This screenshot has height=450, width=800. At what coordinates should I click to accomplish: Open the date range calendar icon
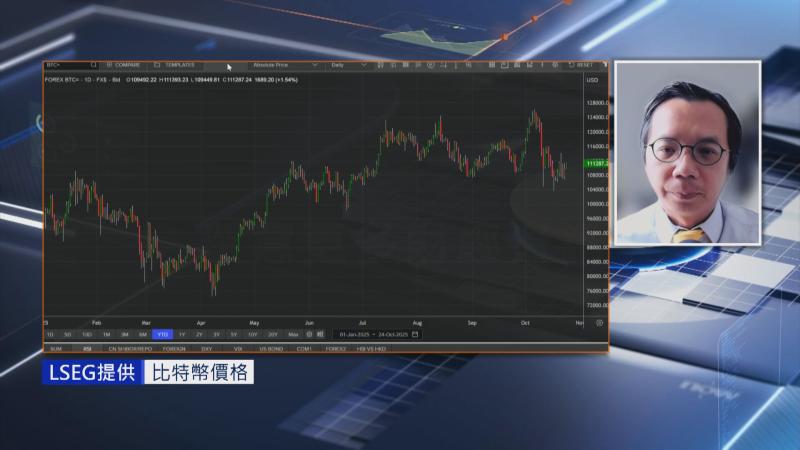pyautogui.click(x=415, y=334)
